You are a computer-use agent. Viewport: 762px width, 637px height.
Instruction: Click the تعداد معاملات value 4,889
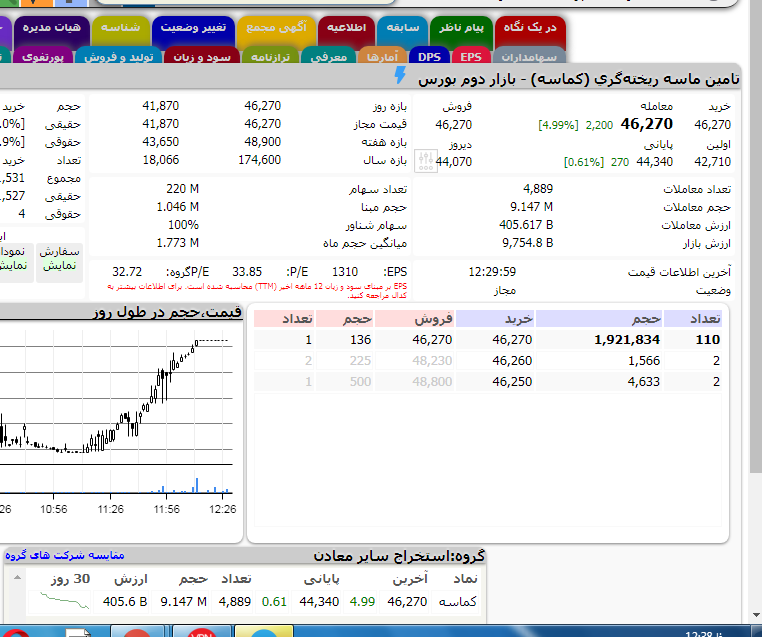(x=538, y=189)
